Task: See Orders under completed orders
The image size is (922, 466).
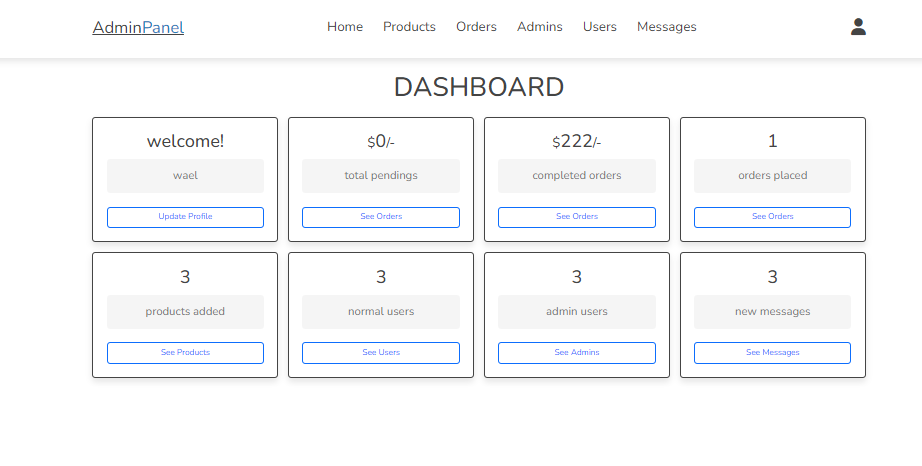Action: 577,217
